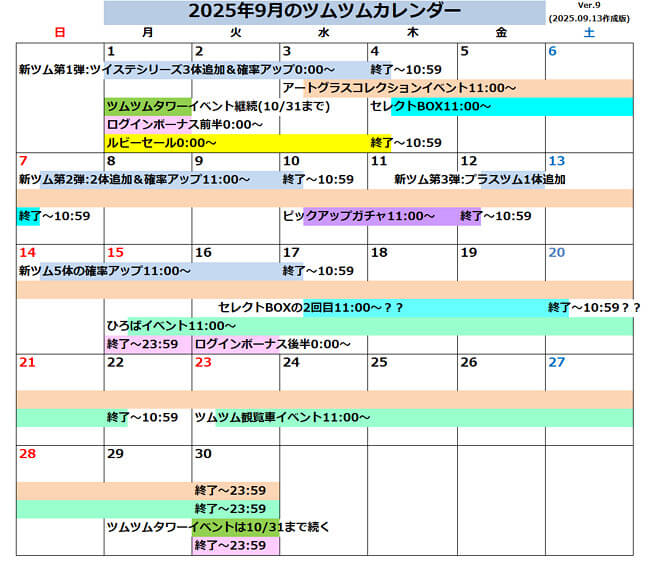
Task: Click the ひろばイベント11:00～ event bar
Action: [165, 326]
